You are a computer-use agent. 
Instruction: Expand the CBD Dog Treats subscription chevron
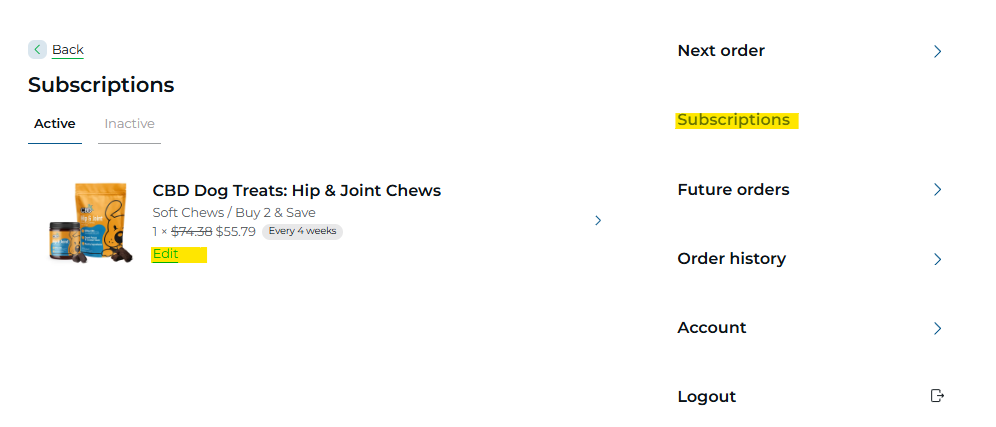[x=598, y=220]
